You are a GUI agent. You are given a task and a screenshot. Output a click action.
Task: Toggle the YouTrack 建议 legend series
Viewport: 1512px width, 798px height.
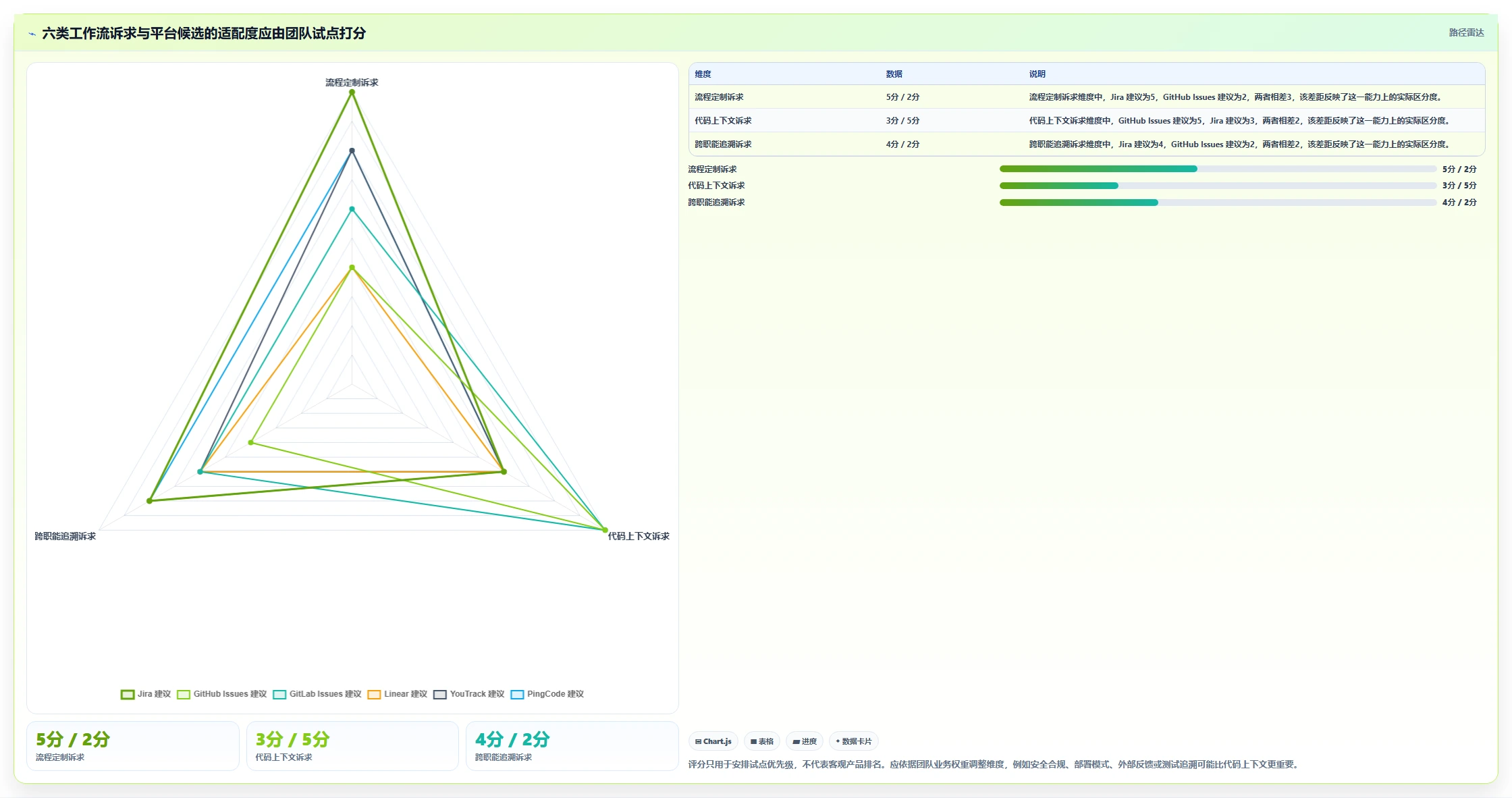click(469, 694)
